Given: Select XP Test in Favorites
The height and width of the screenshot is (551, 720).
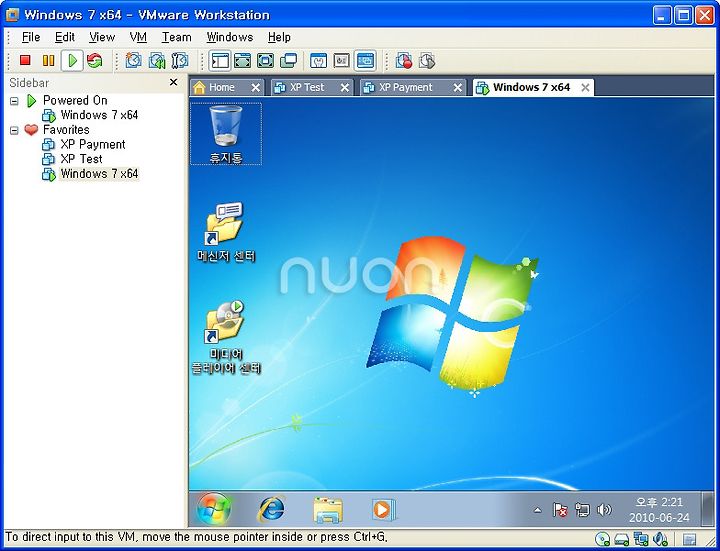Looking at the screenshot, I should point(81,159).
